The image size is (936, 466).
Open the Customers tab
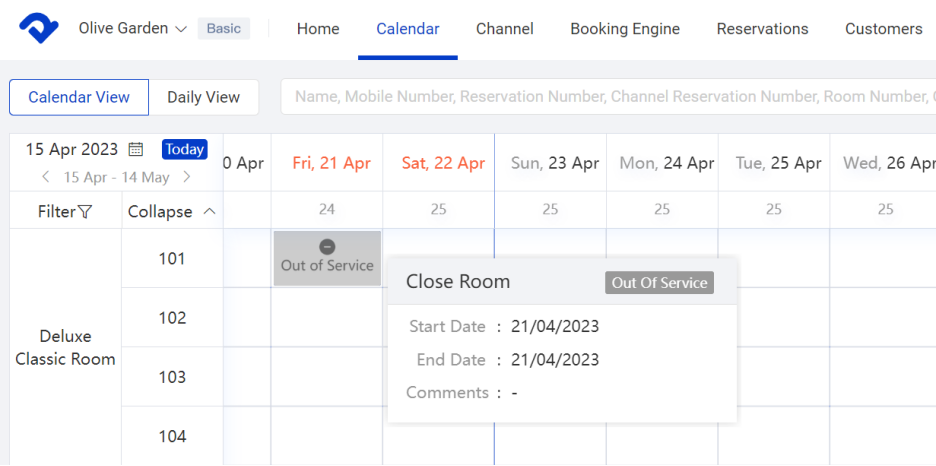coord(883,29)
